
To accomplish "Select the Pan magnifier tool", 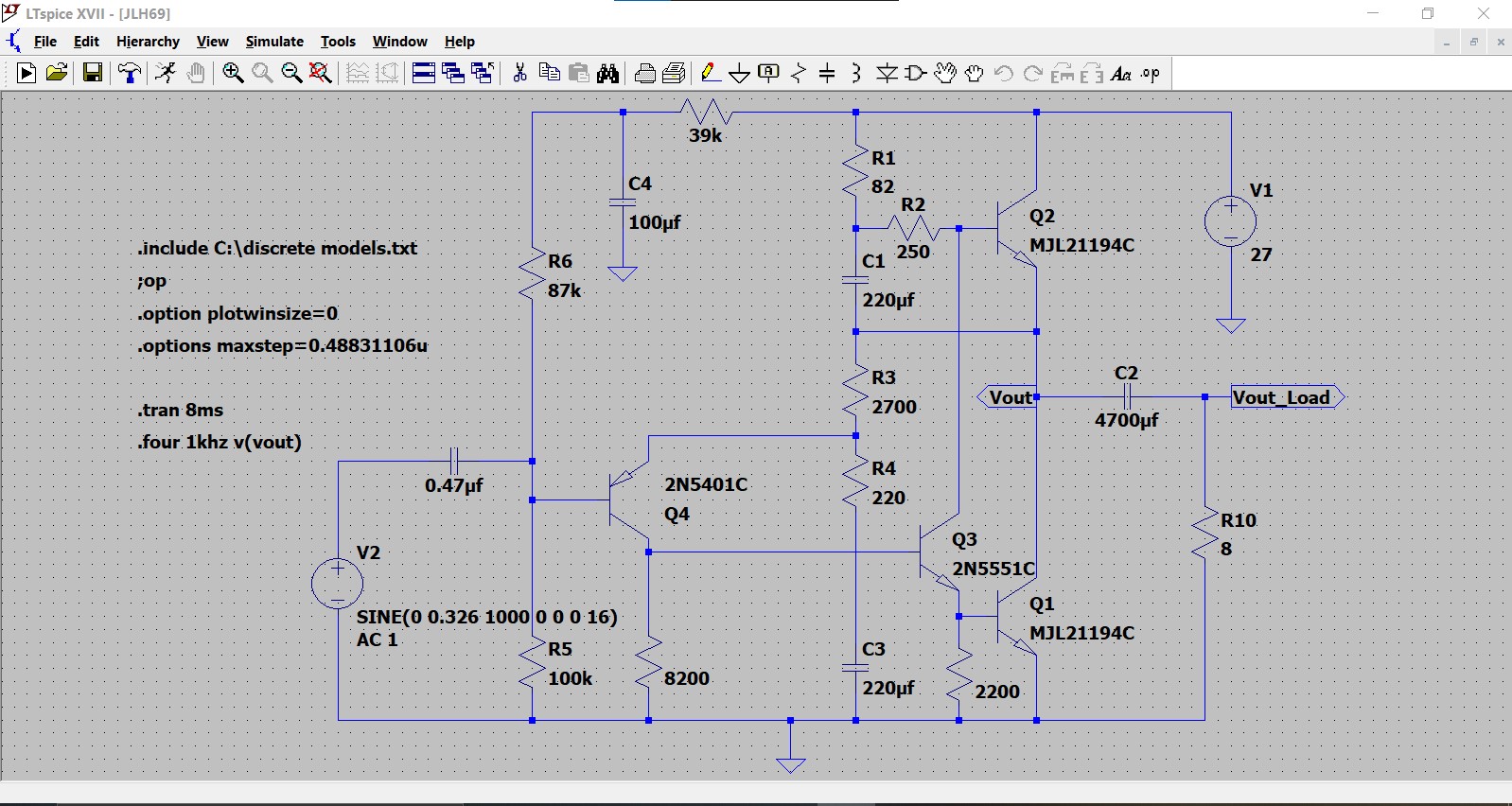I will (x=262, y=73).
